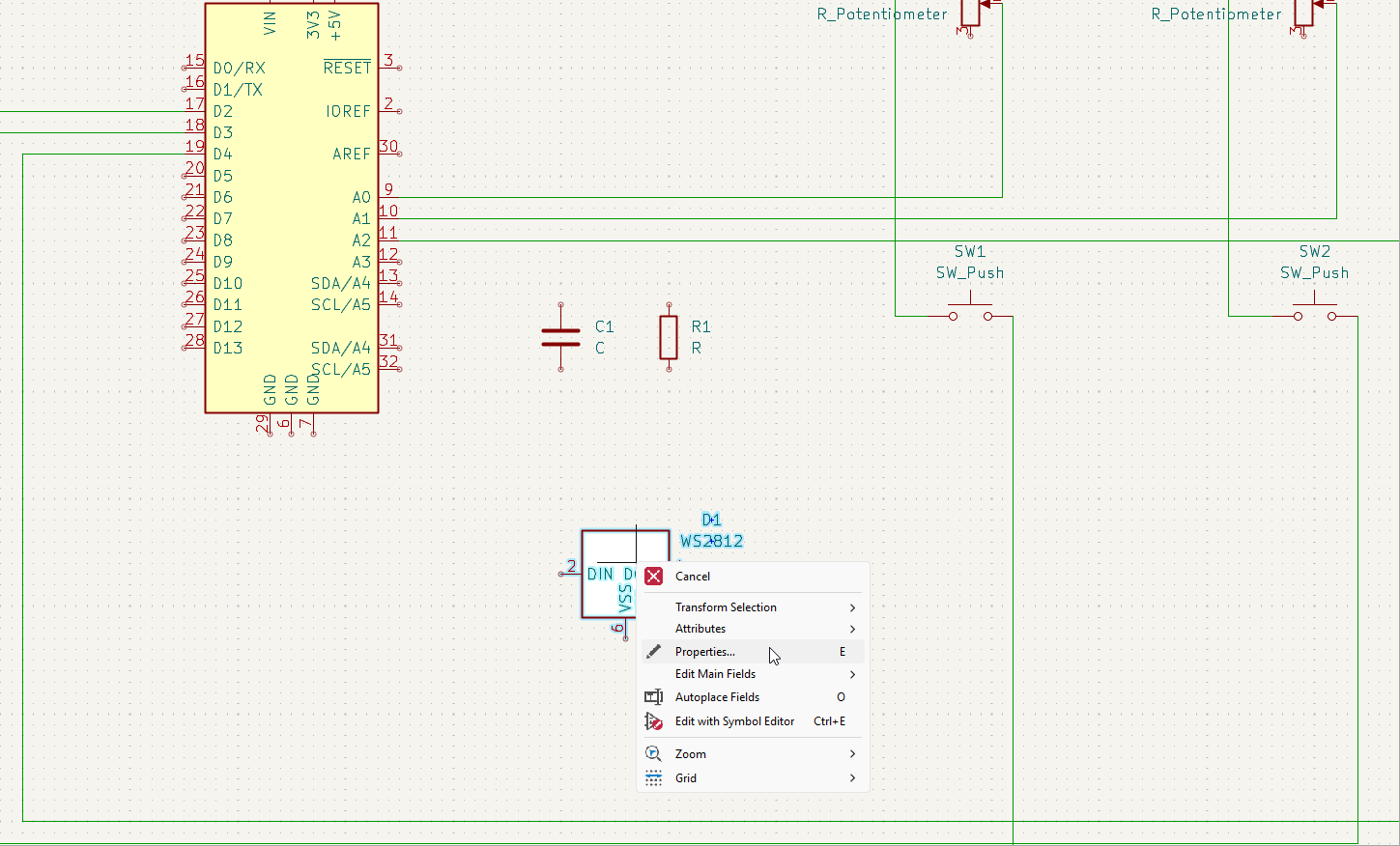Click the 'DIN' pin label on WS2812
Viewport: 1400px width, 846px height.
point(600,574)
